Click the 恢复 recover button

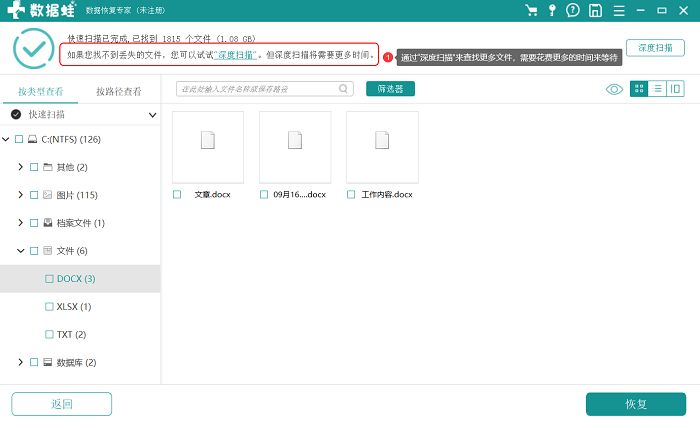point(636,404)
